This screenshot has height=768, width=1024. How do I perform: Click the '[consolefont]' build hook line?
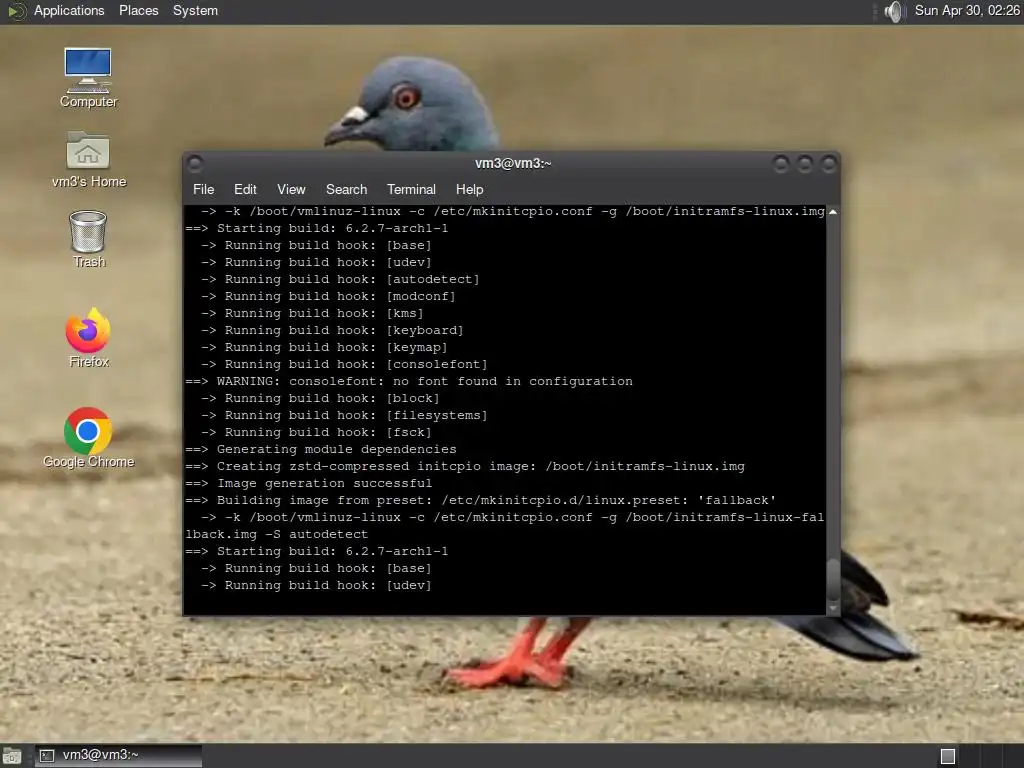tap(344, 364)
